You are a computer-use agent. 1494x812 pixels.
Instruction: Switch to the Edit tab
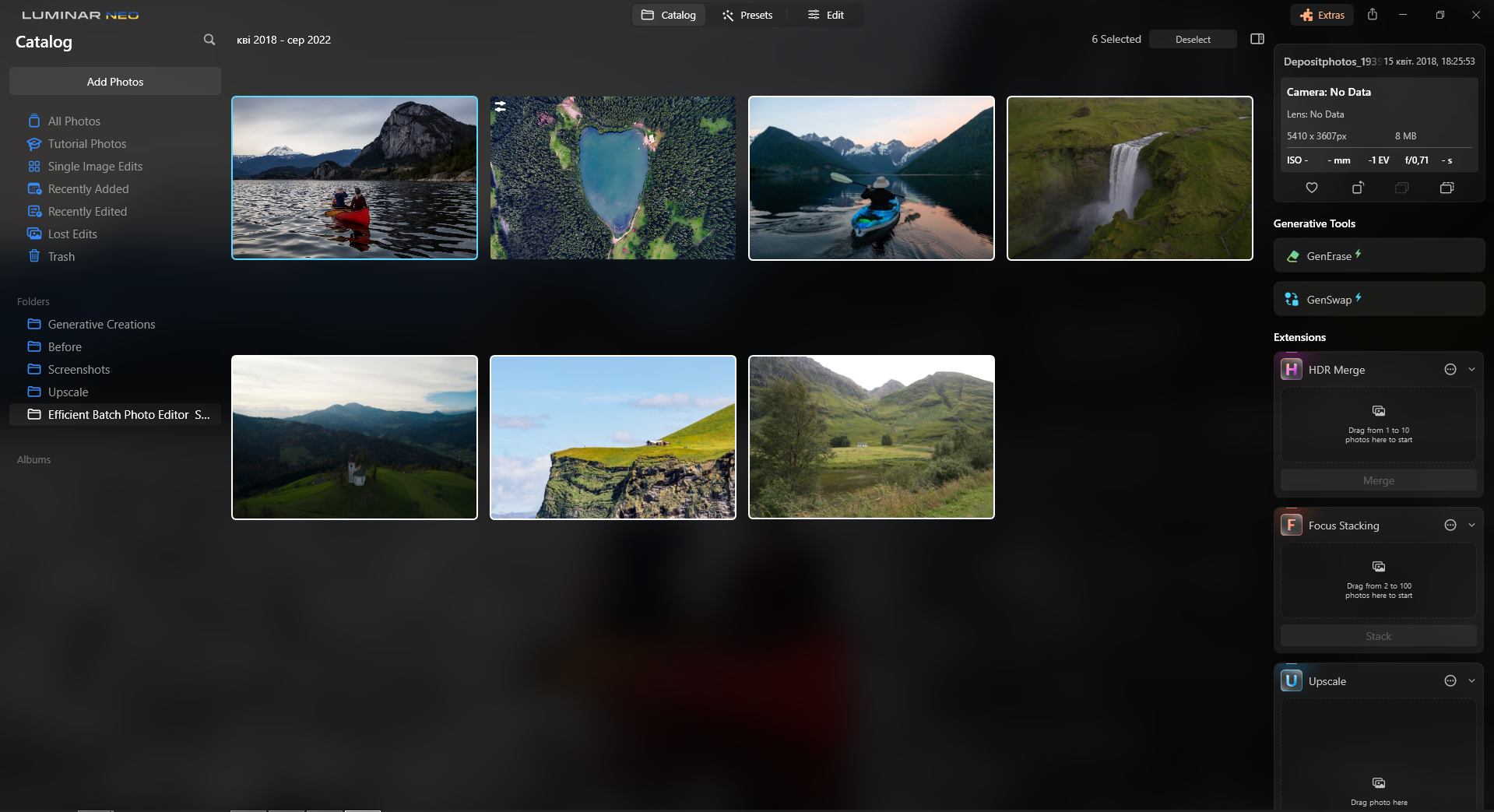click(x=826, y=15)
